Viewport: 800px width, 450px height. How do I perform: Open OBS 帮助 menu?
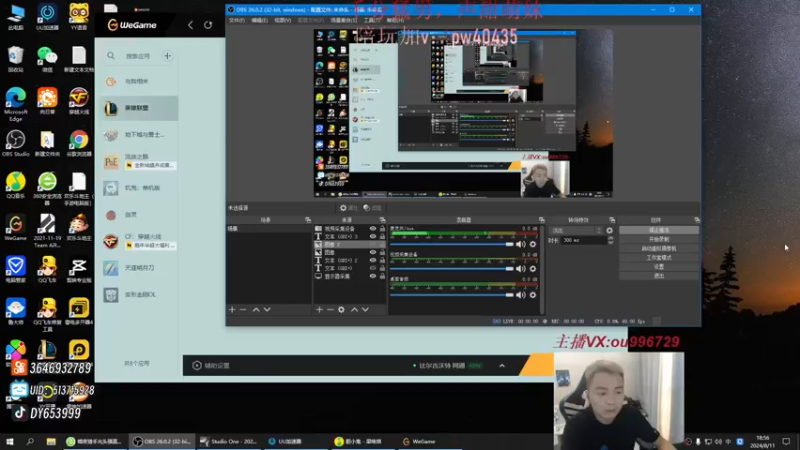pos(394,20)
